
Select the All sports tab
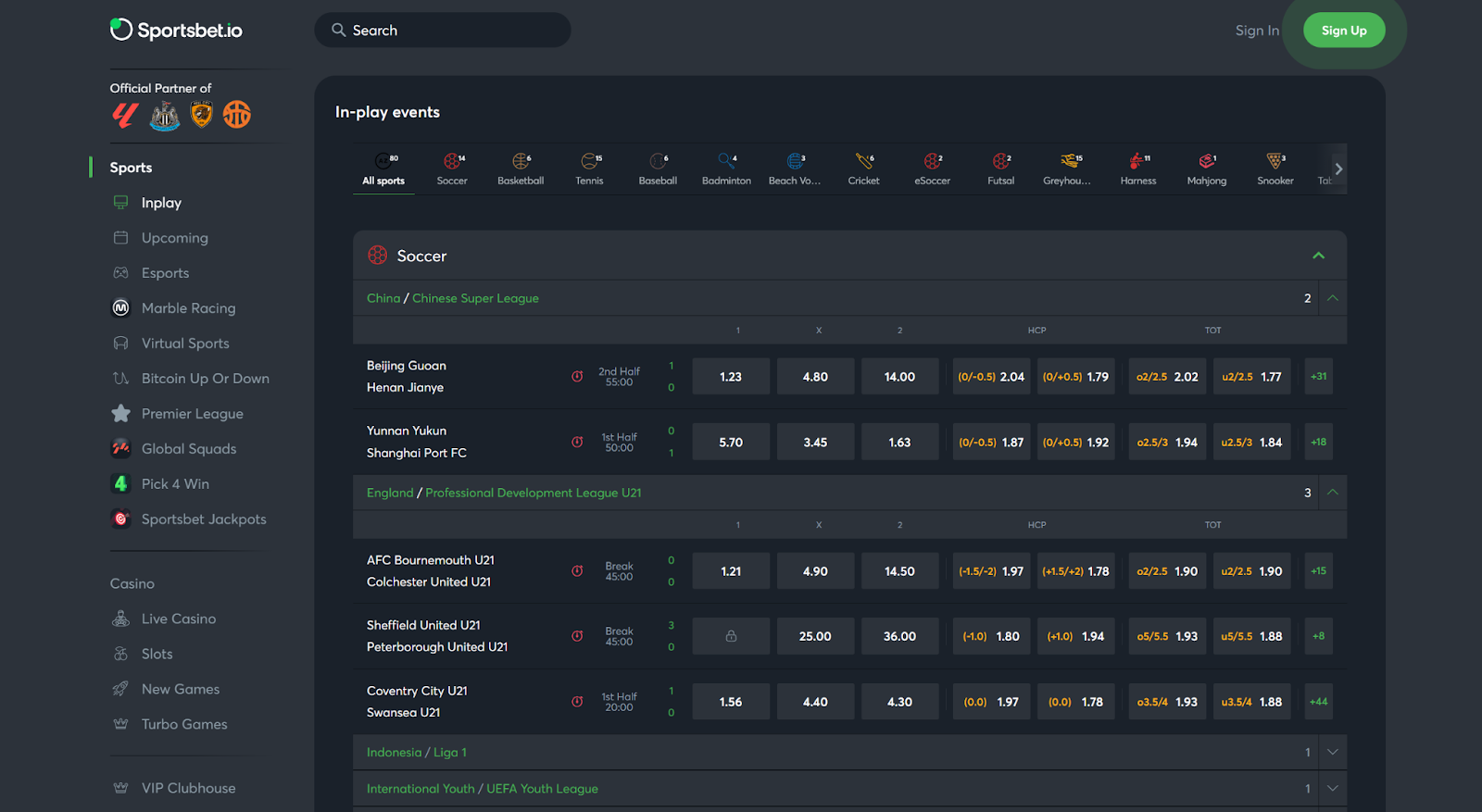click(383, 169)
